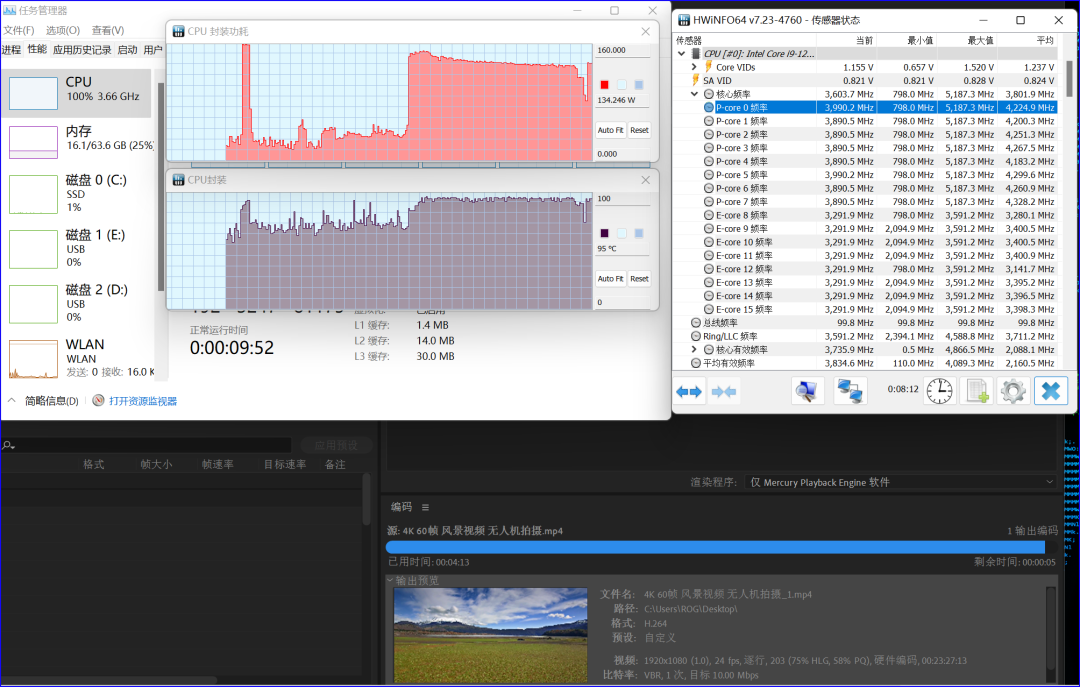Open the renderer Mercury Playback Engine dropdown
The image size is (1080, 687).
pos(900,482)
